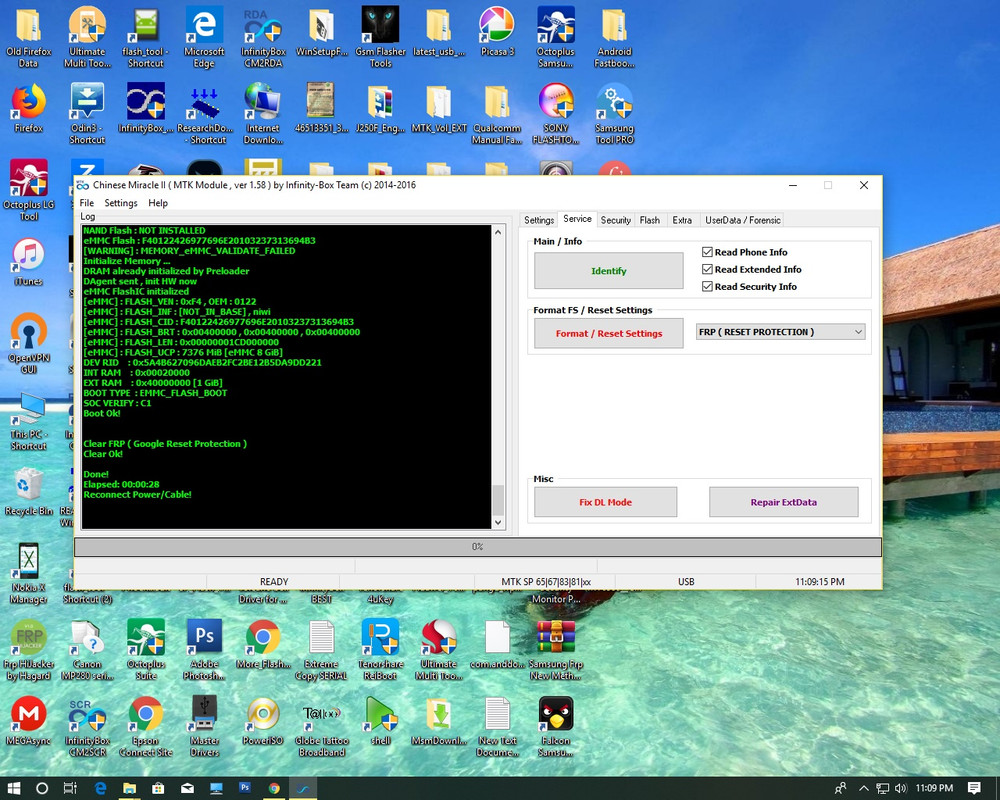Open the File menu in Chinese Miracle
The height and width of the screenshot is (800, 1000).
pos(87,203)
